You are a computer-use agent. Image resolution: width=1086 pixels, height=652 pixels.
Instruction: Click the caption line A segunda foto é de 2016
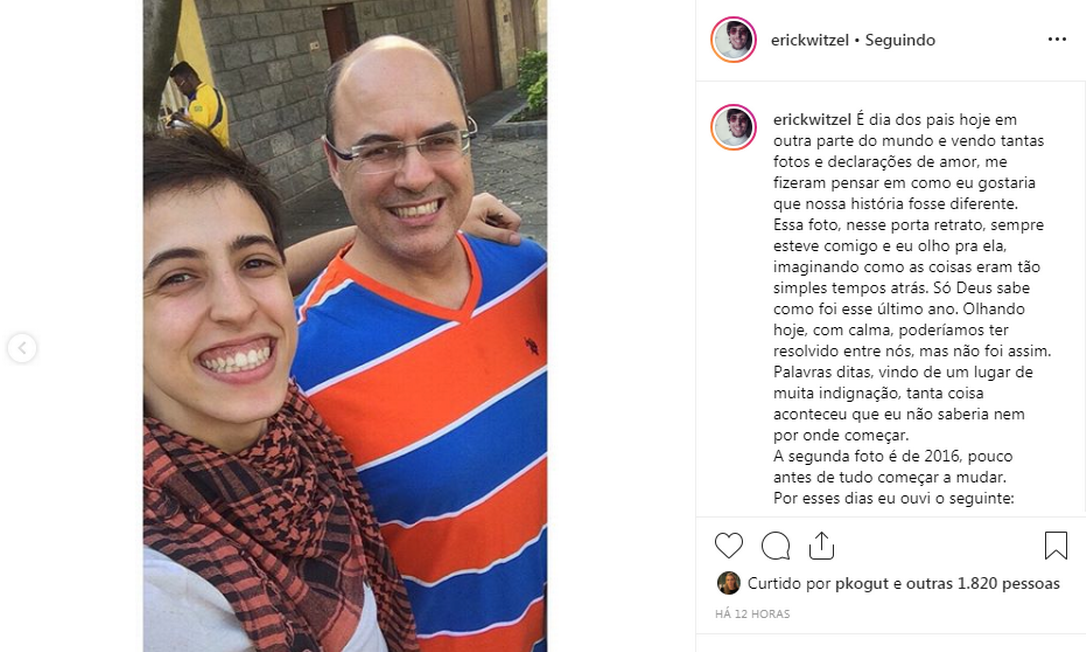[x=893, y=457]
